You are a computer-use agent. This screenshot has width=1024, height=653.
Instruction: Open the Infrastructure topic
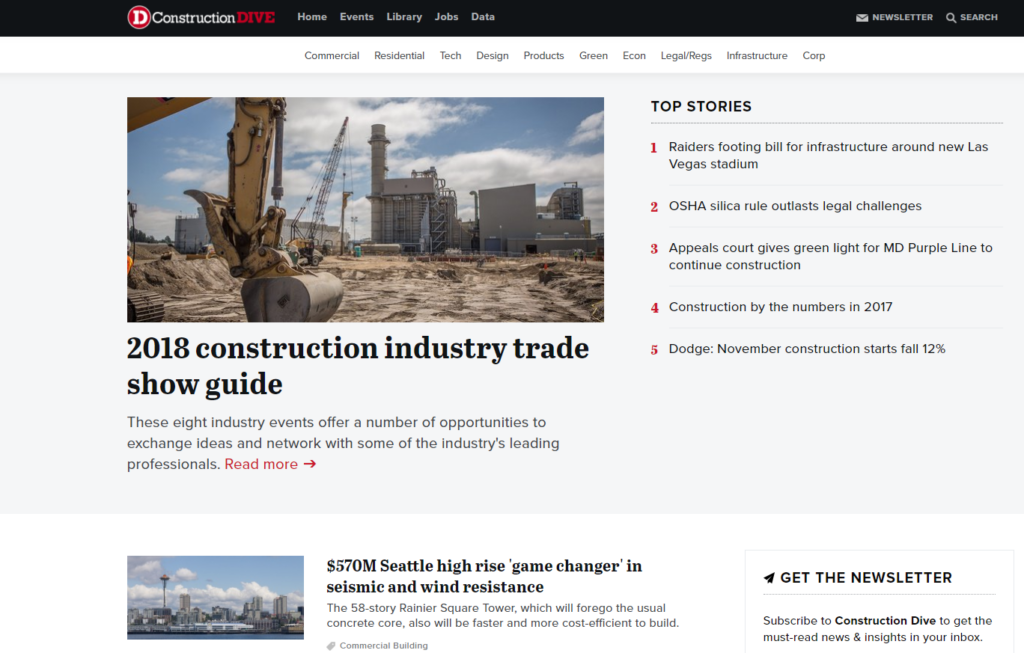(x=757, y=56)
